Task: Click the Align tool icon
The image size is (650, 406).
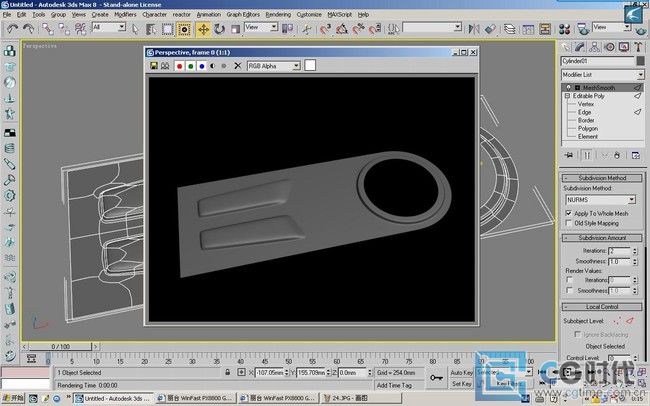Action: 490,29
